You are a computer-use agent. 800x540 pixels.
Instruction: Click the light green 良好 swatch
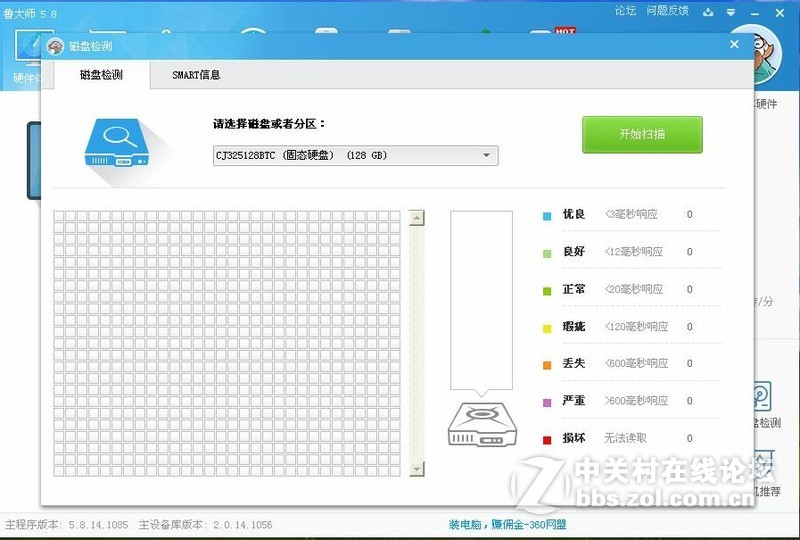coord(547,254)
